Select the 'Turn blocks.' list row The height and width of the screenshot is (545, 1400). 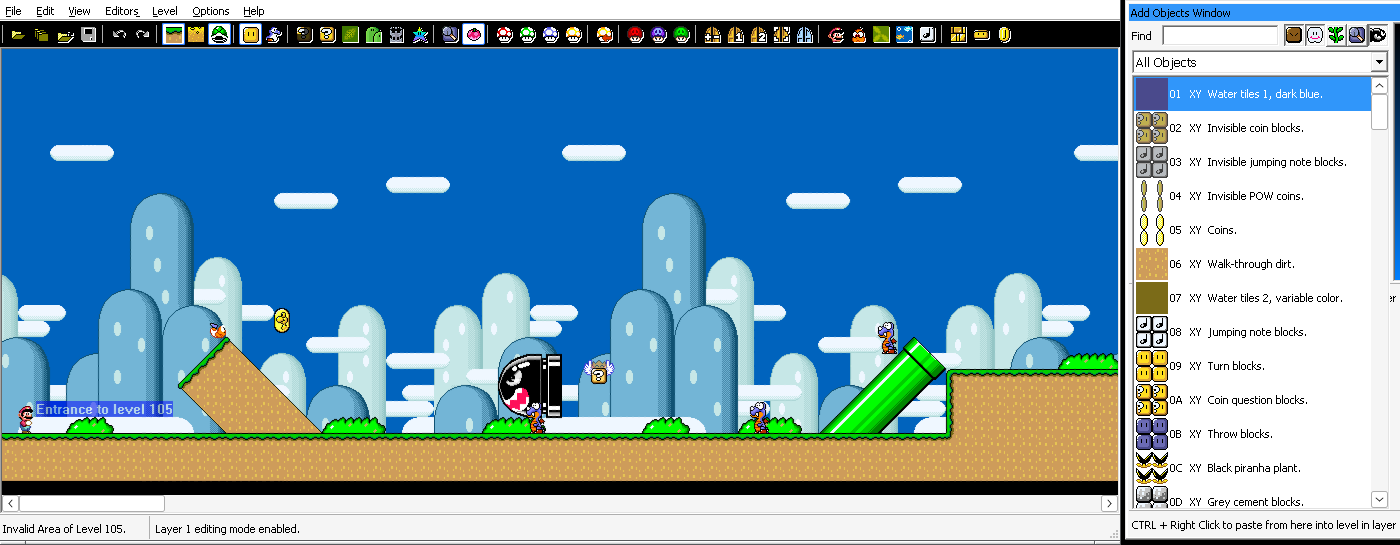(x=1252, y=366)
